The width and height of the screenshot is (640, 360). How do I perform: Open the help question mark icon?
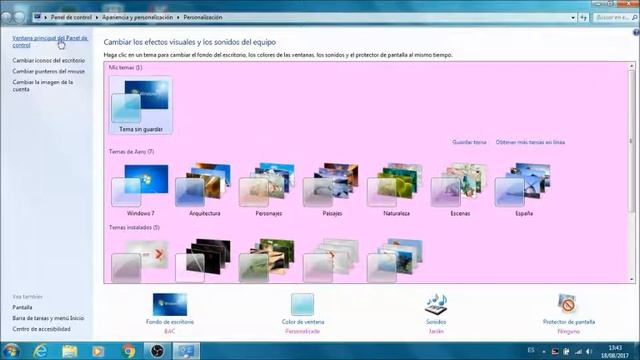(636, 32)
